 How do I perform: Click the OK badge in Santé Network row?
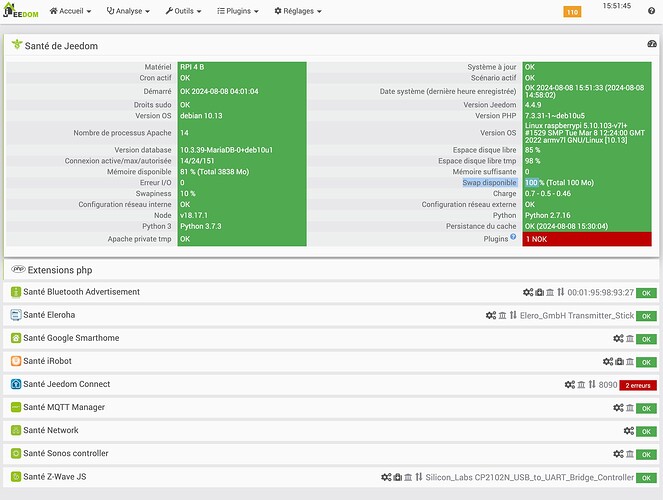pyautogui.click(x=646, y=432)
